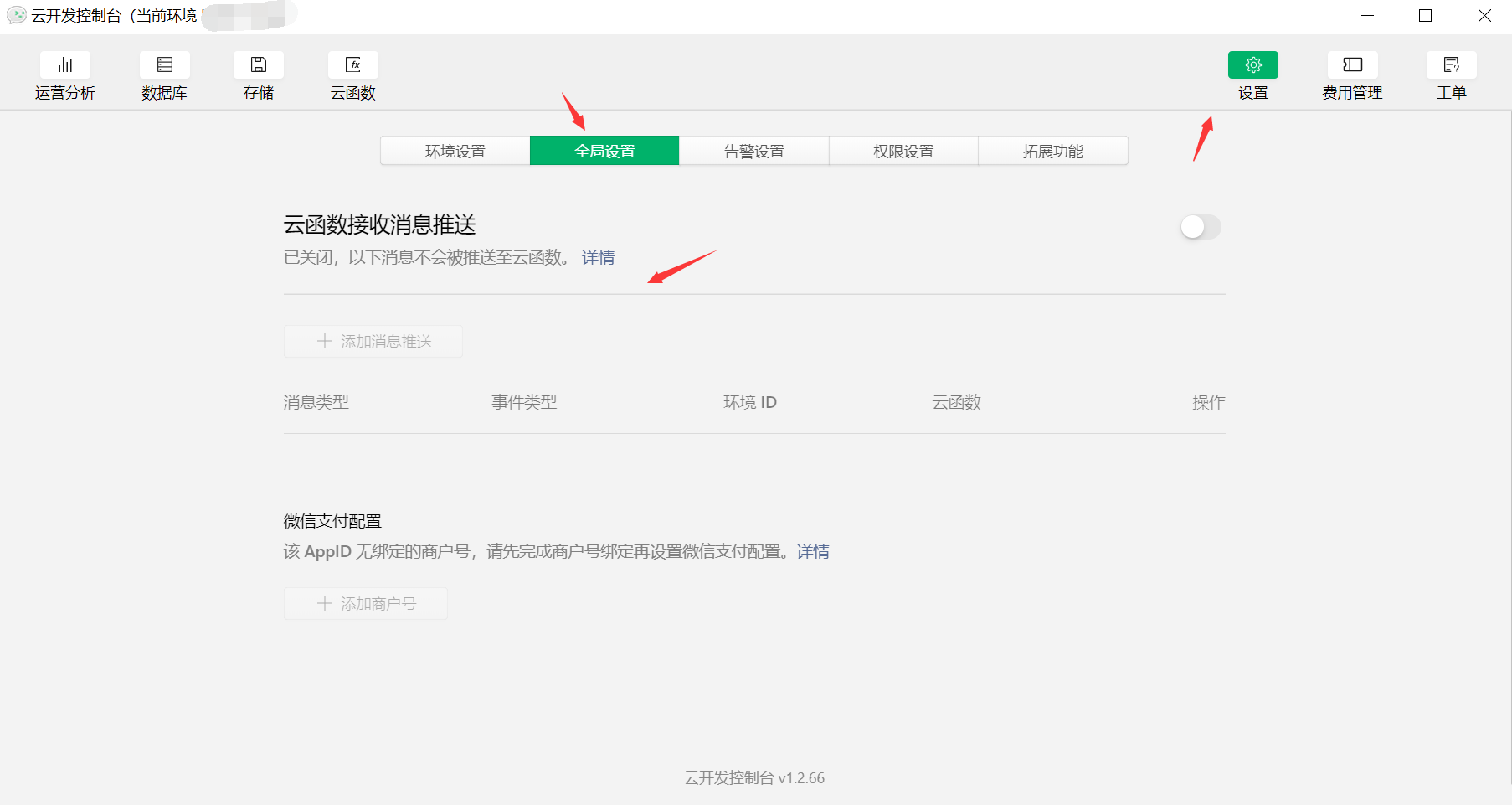Click the 云函数接收消息推送 heading
This screenshot has height=805, width=1512.
tap(380, 225)
